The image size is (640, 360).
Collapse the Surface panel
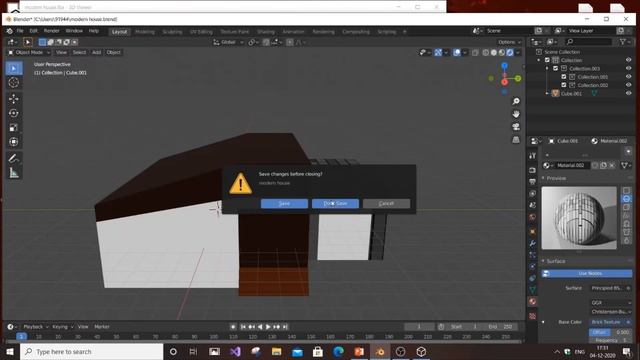click(543, 261)
